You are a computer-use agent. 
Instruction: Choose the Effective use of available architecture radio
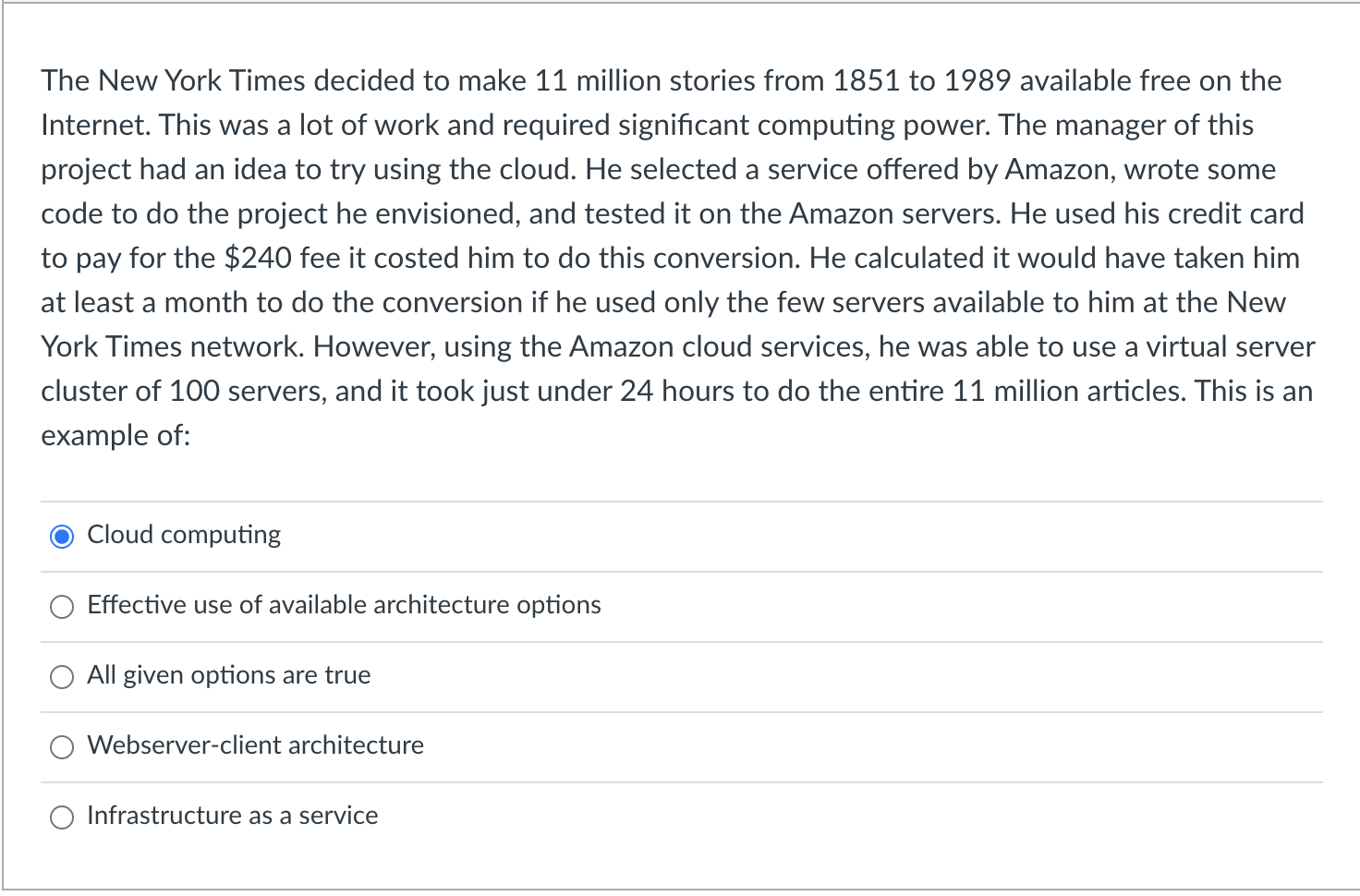pyautogui.click(x=62, y=607)
